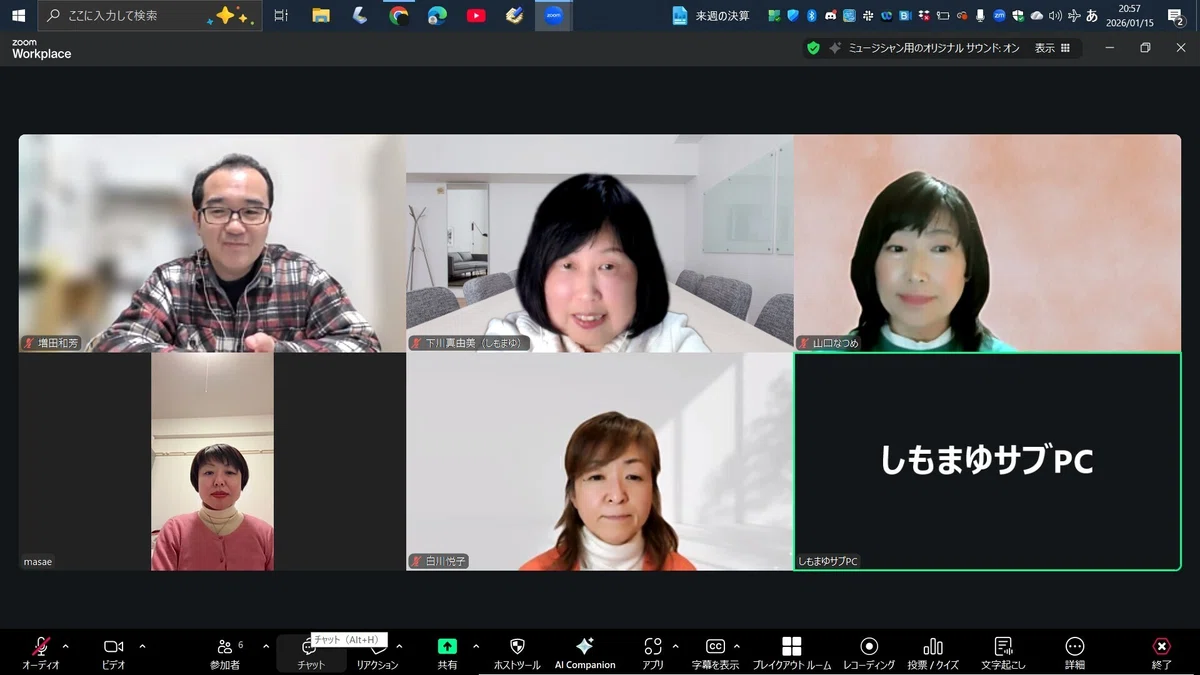Select 山口なつめ's video tile
The width and height of the screenshot is (1200, 675).
[987, 243]
